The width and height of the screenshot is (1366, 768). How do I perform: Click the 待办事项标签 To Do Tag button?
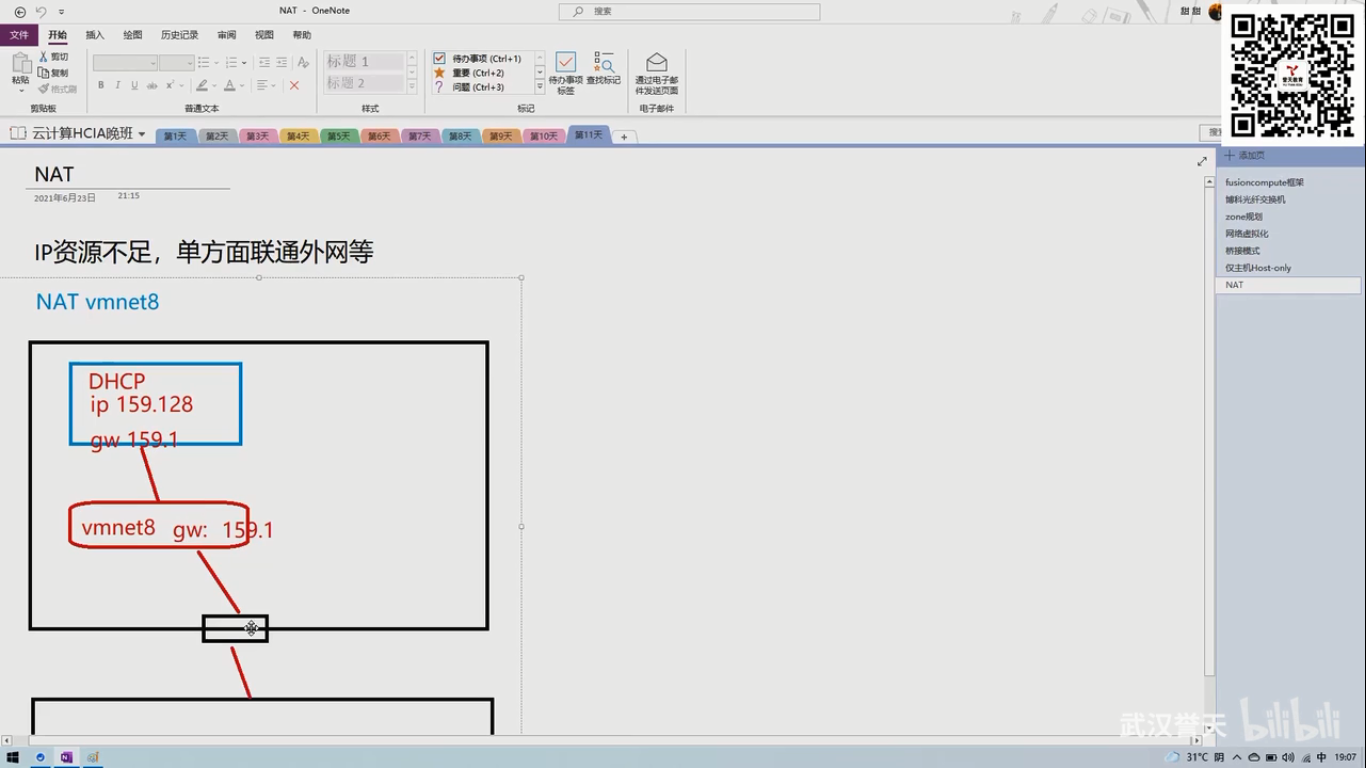point(566,73)
